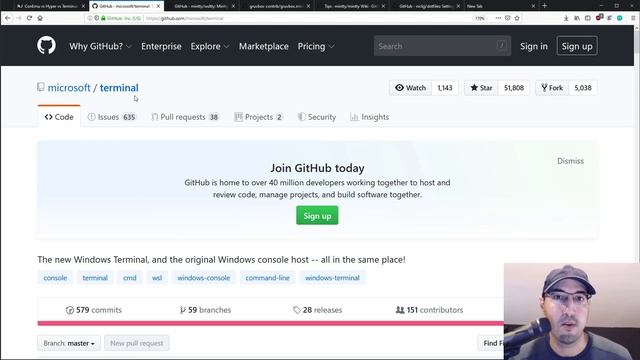Open the Projects tab
The image size is (640, 360).
click(x=259, y=117)
